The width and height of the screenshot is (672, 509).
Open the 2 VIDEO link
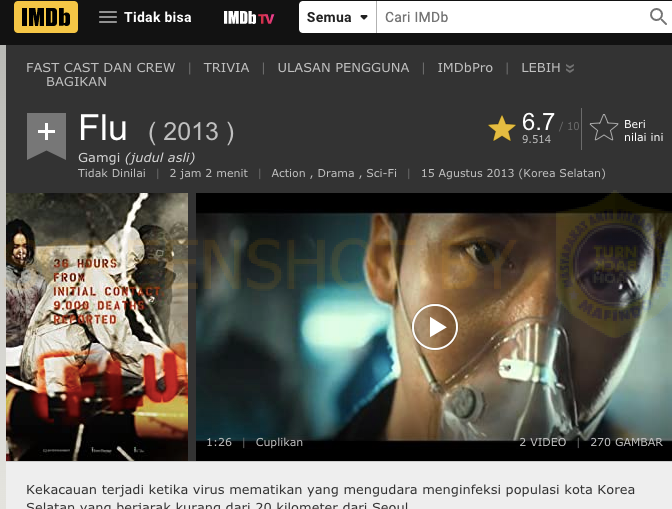[x=543, y=442]
